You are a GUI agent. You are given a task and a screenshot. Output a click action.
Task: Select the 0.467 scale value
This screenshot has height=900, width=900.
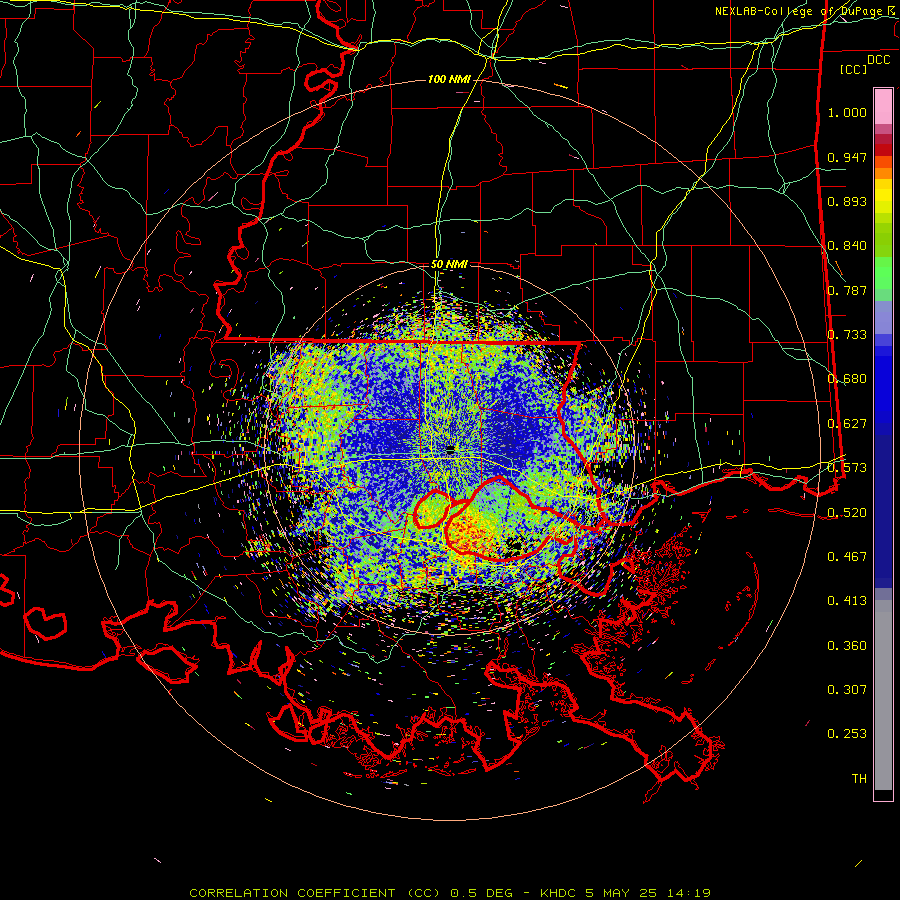pyautogui.click(x=847, y=557)
